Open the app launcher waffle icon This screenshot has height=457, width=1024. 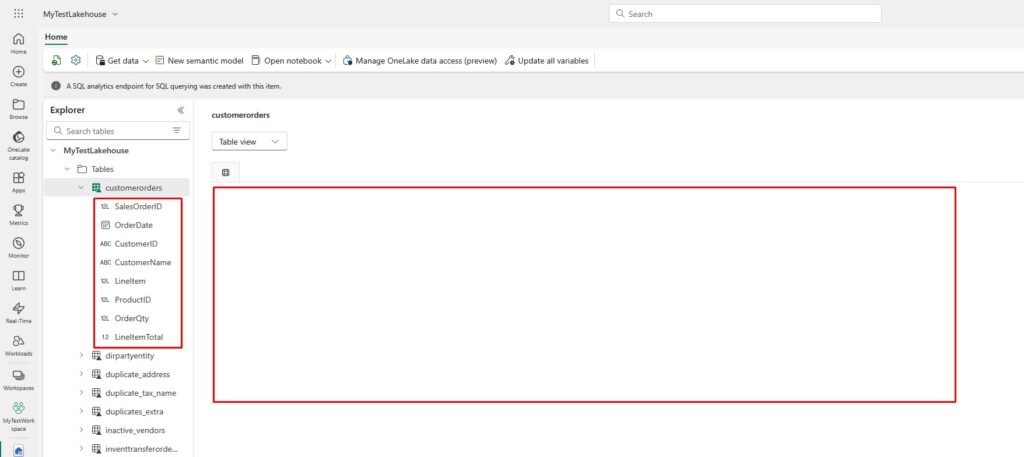point(18,14)
